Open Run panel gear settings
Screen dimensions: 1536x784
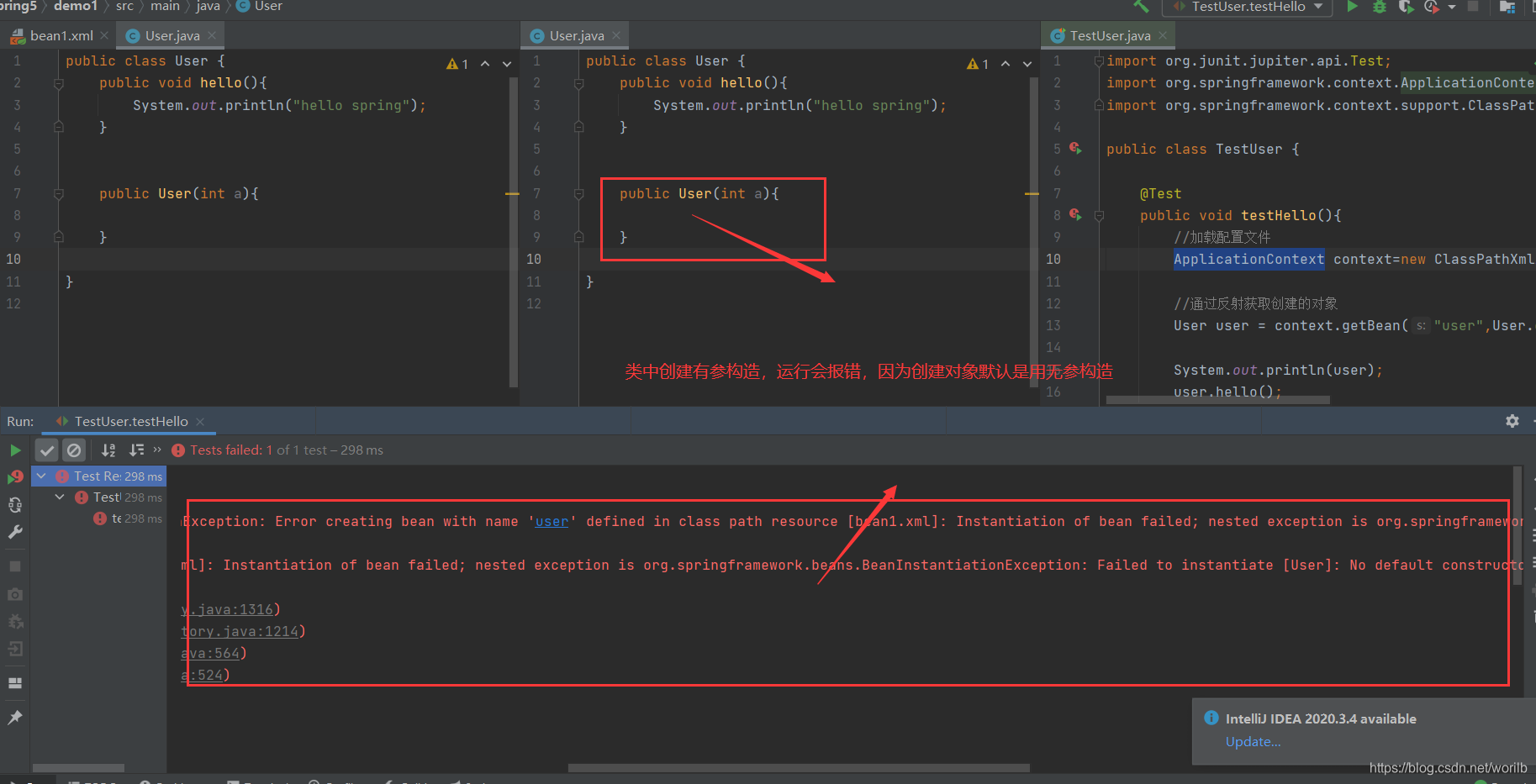[1512, 421]
